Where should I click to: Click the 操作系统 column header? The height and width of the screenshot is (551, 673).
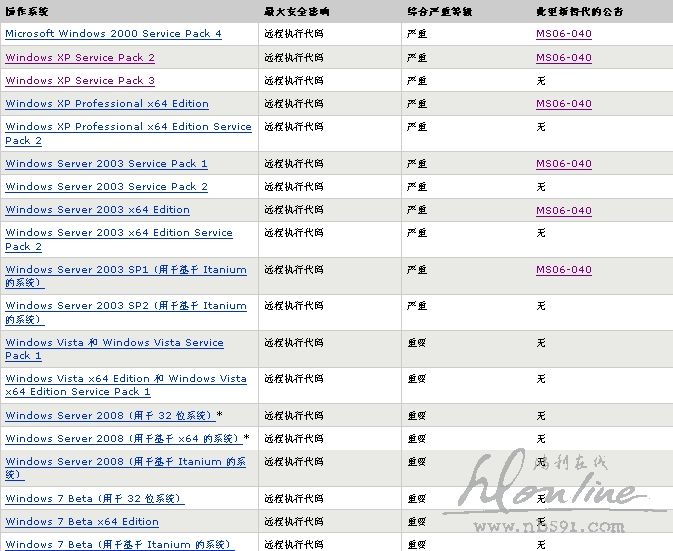pyautogui.click(x=27, y=12)
